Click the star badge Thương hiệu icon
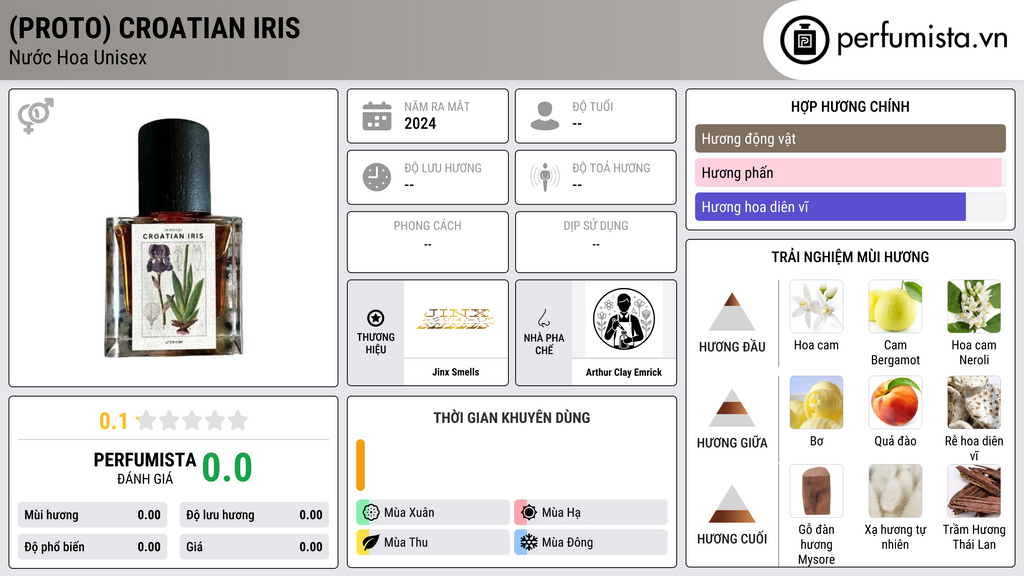 pyautogui.click(x=376, y=318)
